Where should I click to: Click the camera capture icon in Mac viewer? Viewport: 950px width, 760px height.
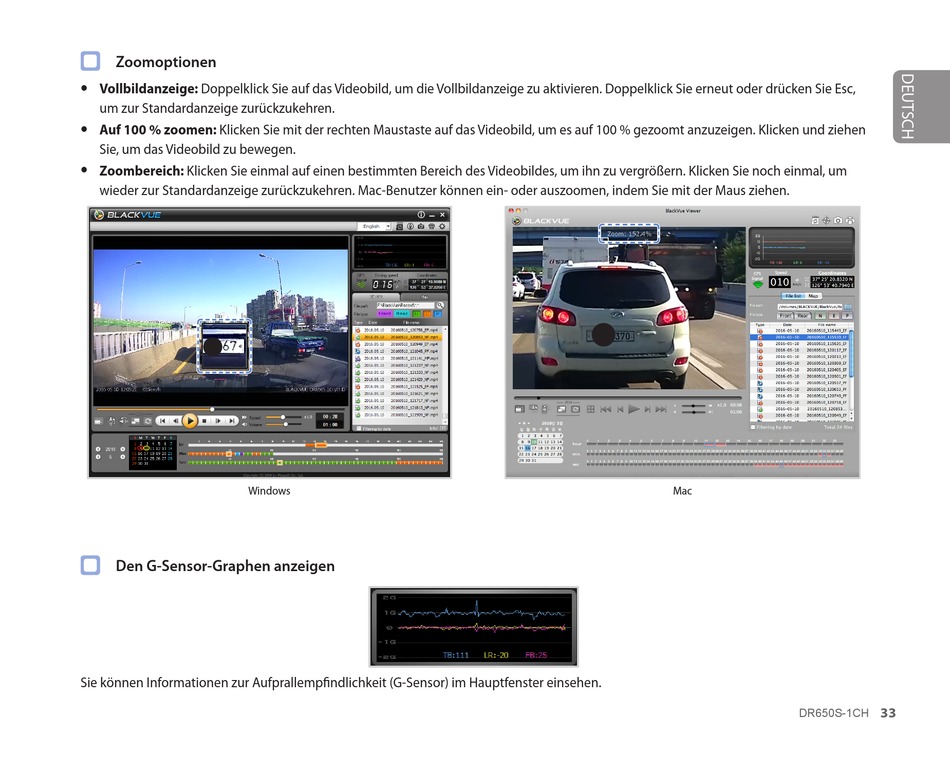[x=838, y=221]
